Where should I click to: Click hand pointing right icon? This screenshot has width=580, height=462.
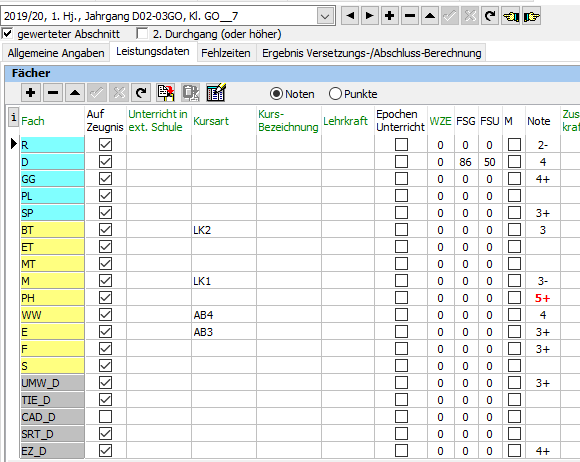[532, 16]
